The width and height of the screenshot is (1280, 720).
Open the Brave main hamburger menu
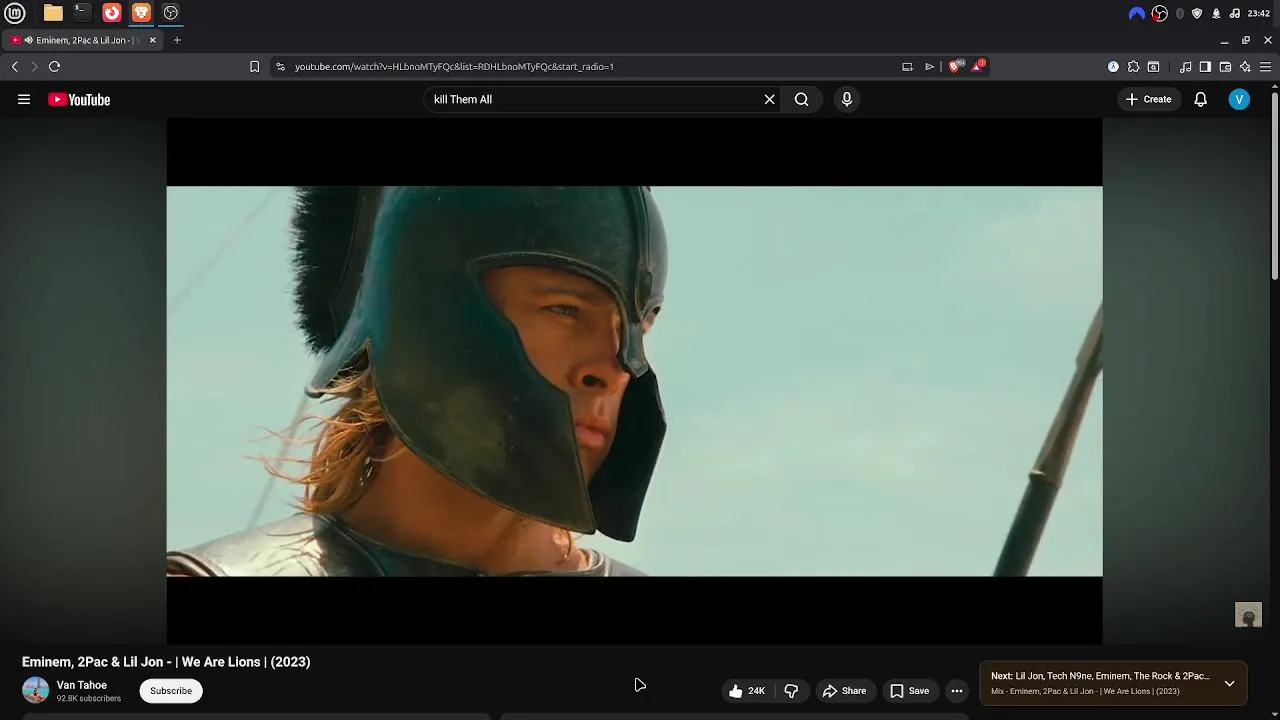tap(1265, 67)
